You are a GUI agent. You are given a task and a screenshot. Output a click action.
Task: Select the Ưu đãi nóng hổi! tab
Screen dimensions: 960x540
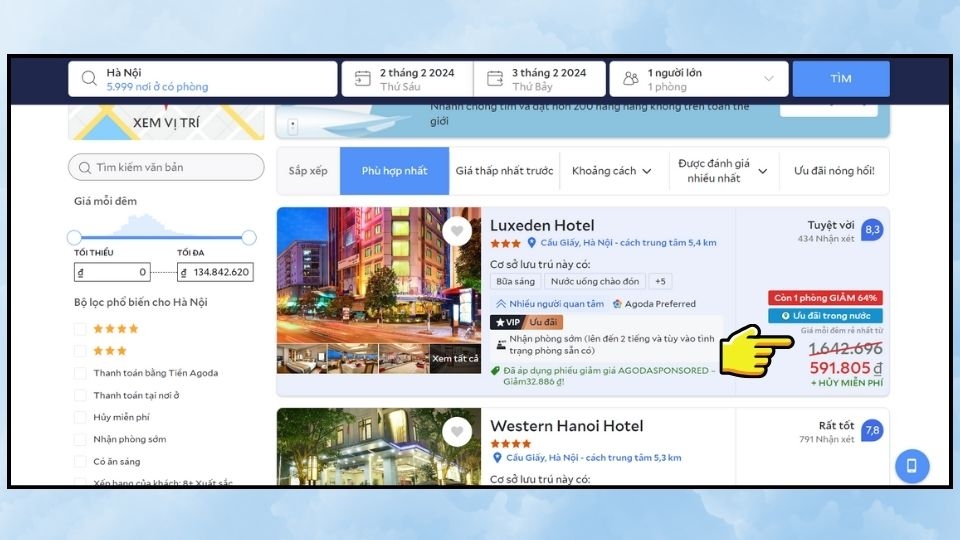click(x=834, y=171)
